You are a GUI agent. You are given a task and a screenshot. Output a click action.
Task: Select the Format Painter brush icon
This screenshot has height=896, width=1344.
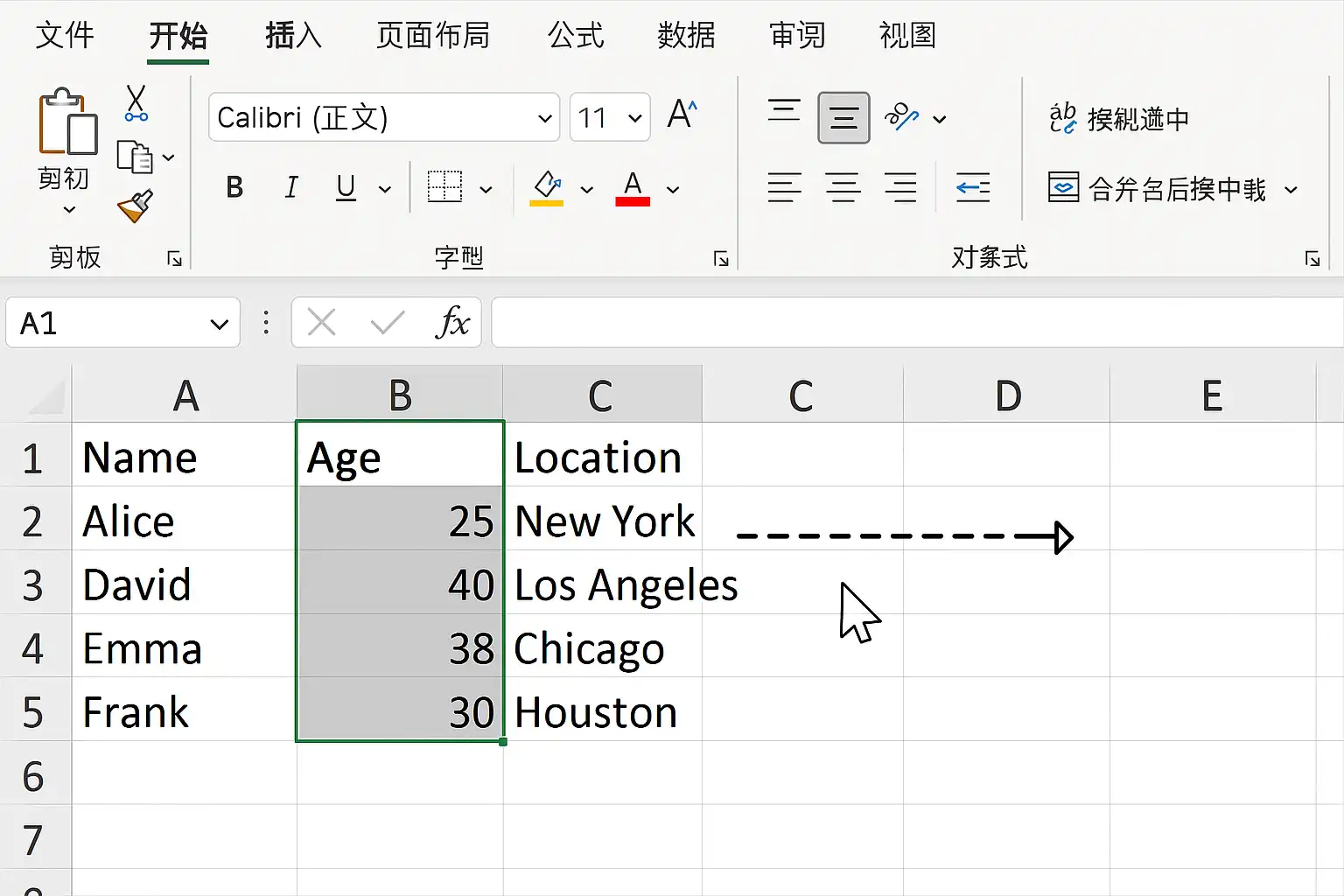pos(136,206)
